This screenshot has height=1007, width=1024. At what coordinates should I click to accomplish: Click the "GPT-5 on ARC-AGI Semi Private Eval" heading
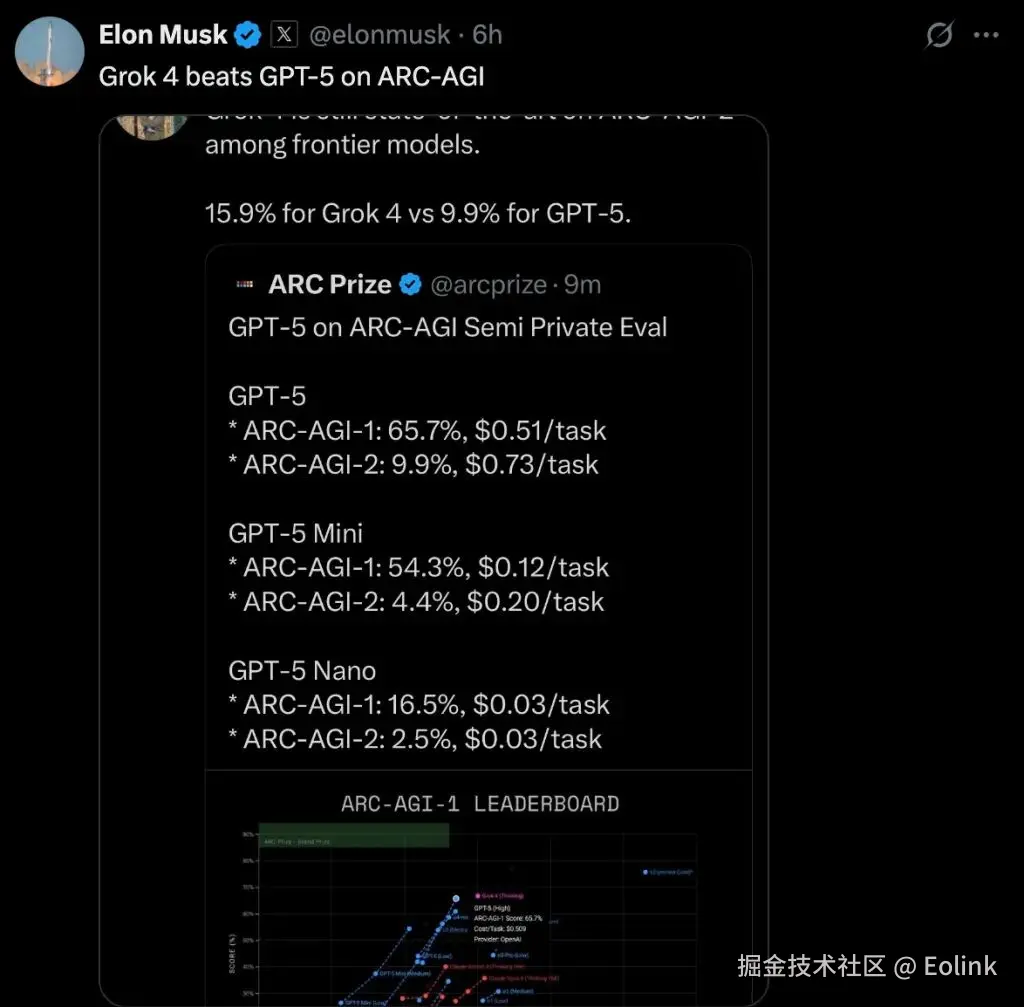[447, 327]
